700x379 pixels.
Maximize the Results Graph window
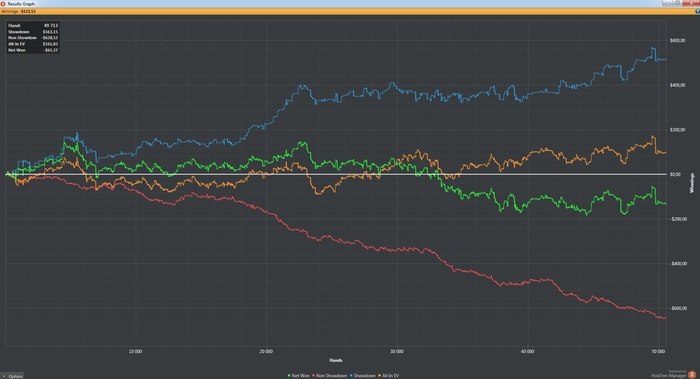click(677, 3)
